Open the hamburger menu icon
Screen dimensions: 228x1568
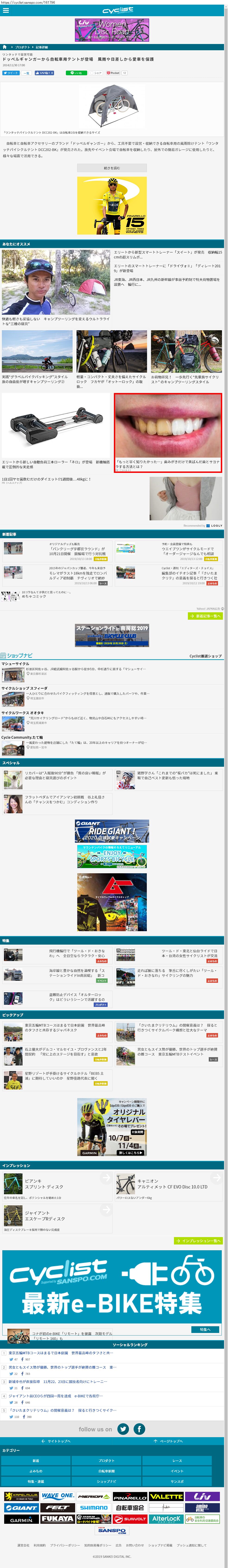(6, 10)
